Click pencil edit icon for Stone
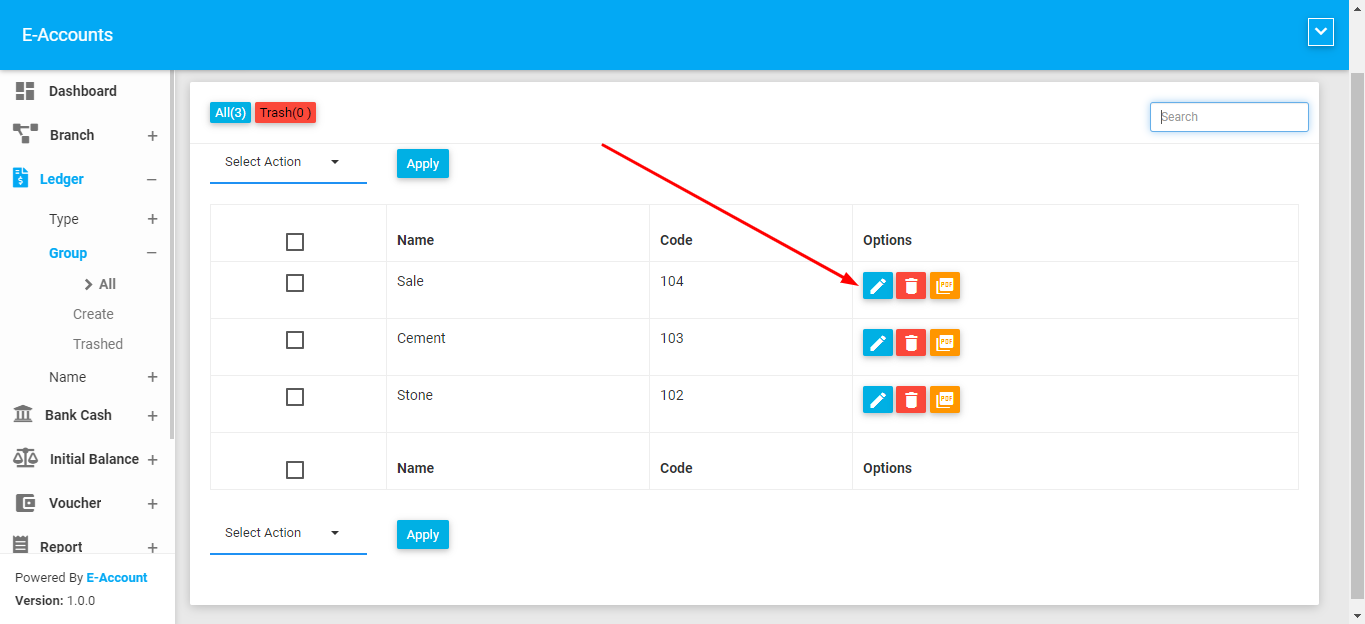Viewport: 1365px width, 624px height. [877, 400]
